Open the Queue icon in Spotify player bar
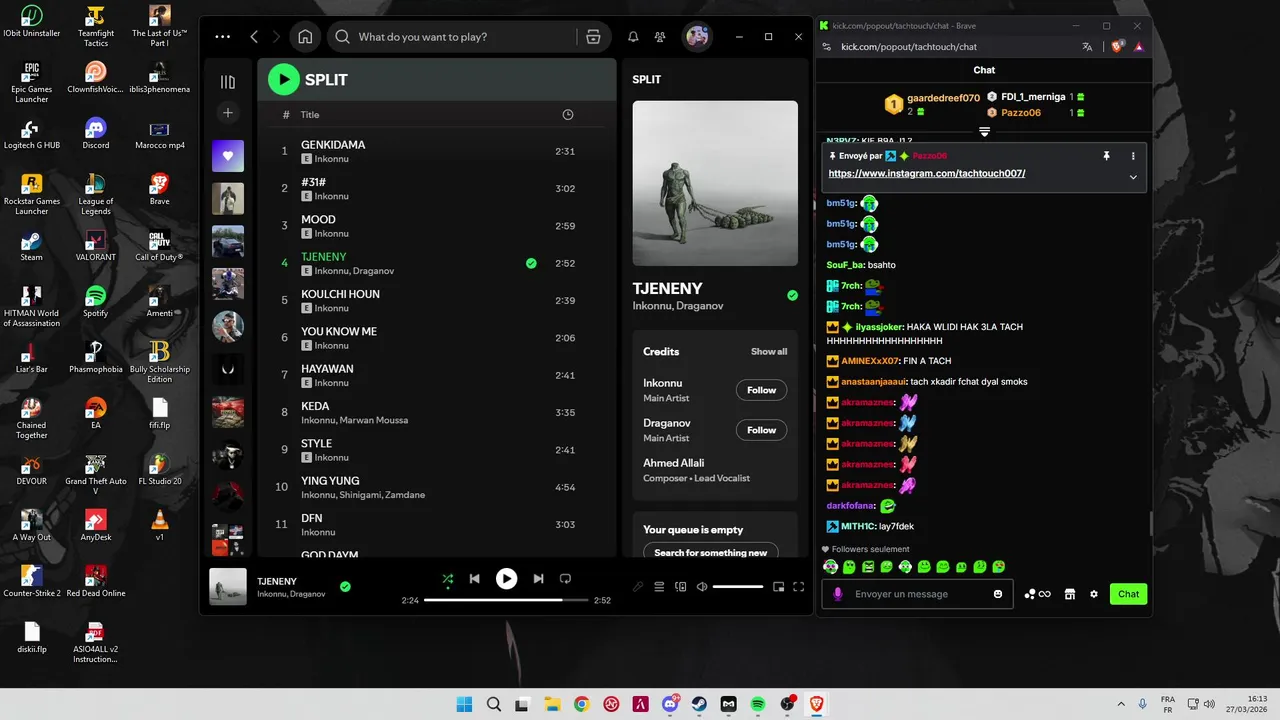This screenshot has height=720, width=1280. tap(659, 587)
